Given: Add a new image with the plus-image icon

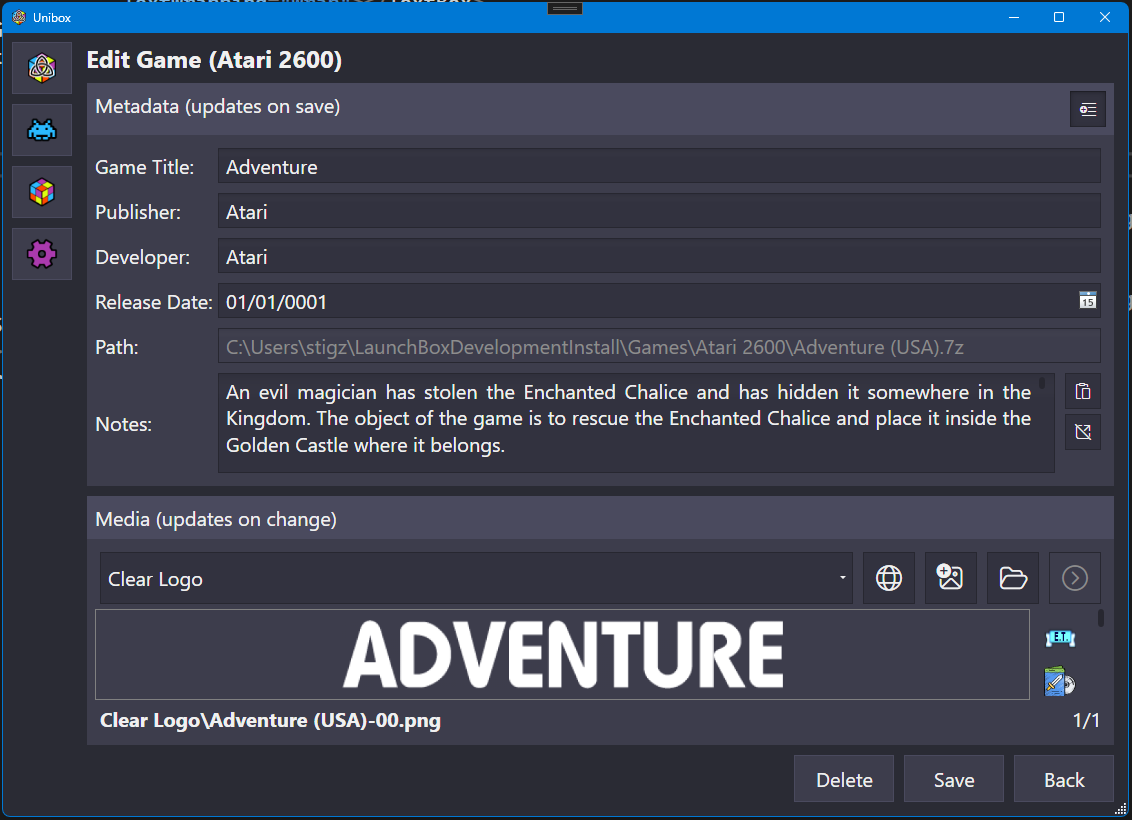Looking at the screenshot, I should [x=950, y=578].
